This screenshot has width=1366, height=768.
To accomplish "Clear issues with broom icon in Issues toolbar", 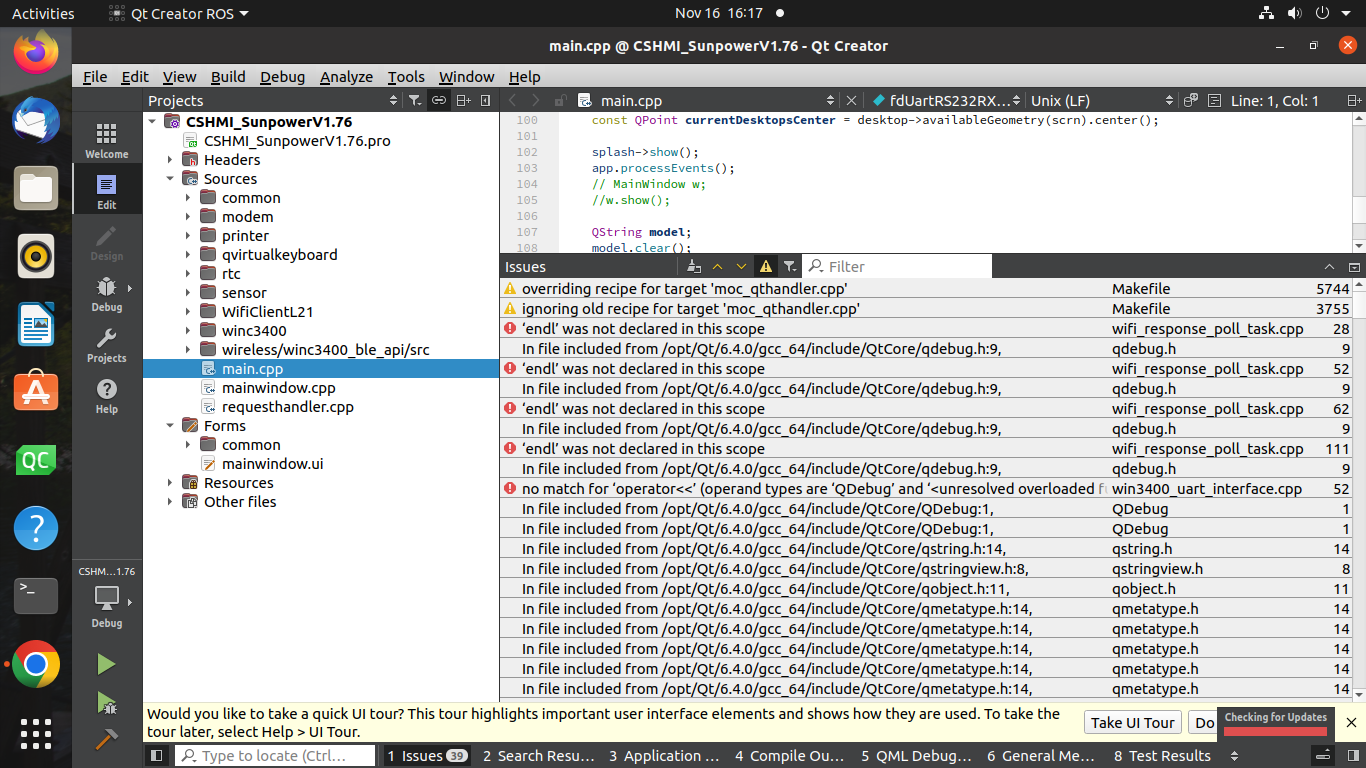I will (692, 266).
